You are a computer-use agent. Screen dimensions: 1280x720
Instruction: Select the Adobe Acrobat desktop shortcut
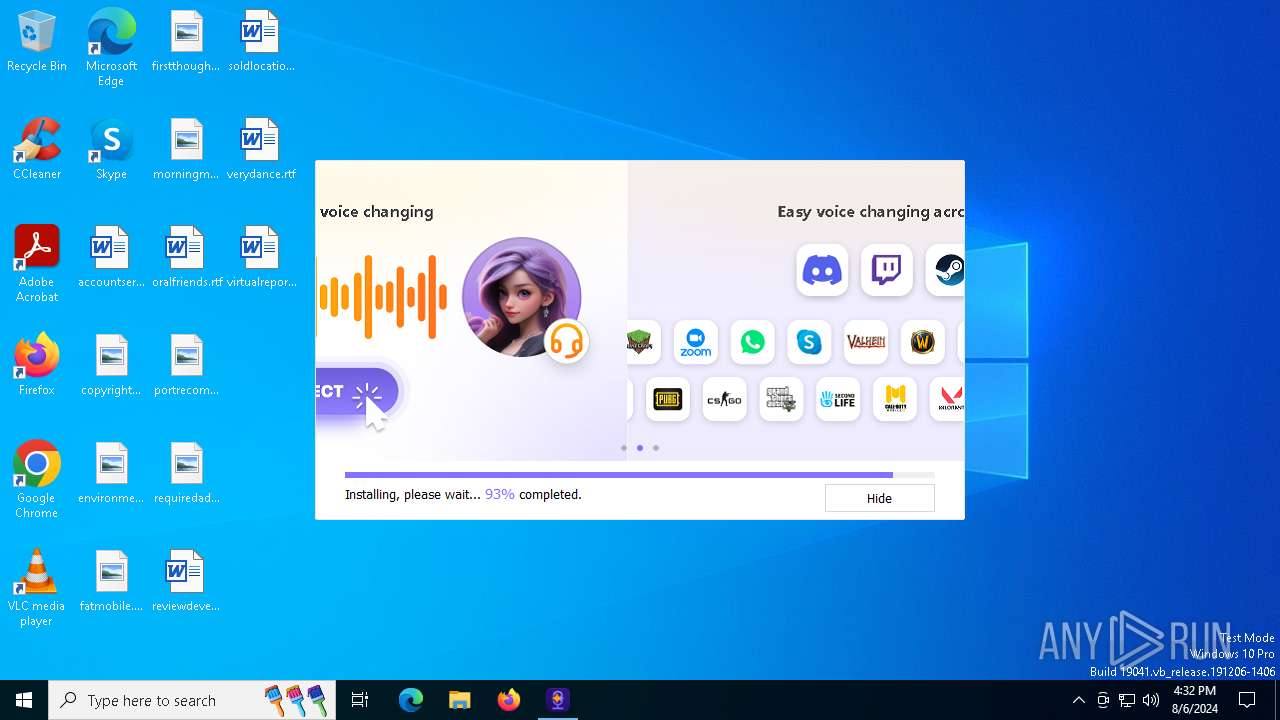[37, 264]
